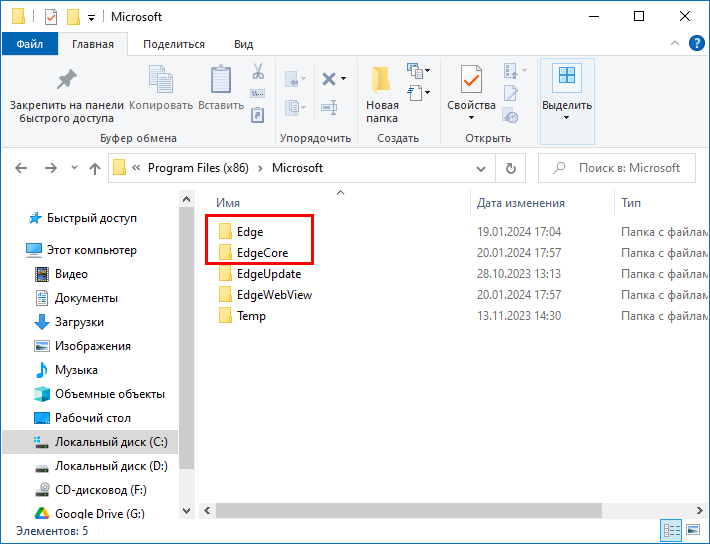Collapse the ribbon with the chevron
The image size is (710, 544).
point(671,44)
